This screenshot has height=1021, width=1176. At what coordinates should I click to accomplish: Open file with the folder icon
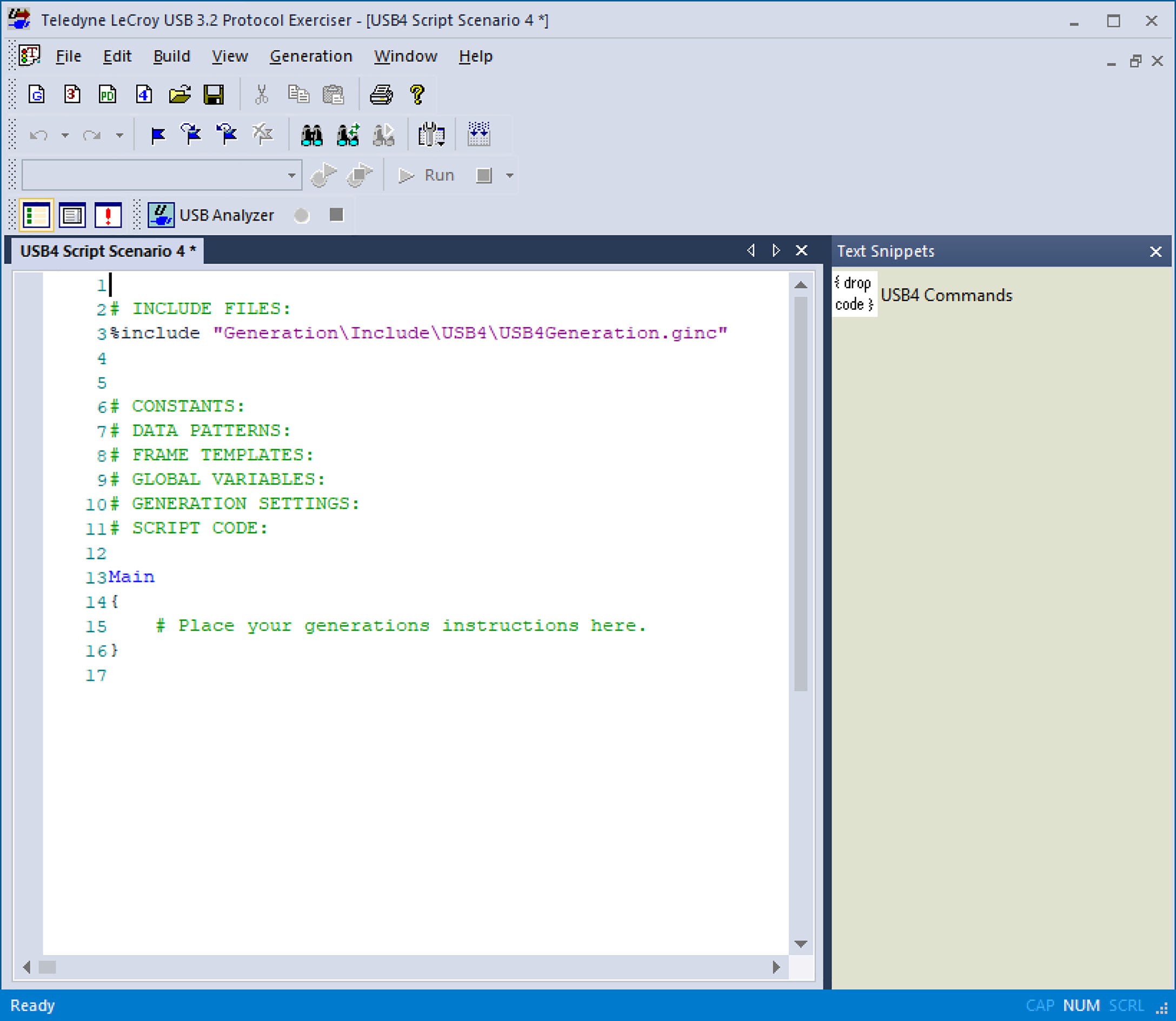tap(180, 94)
